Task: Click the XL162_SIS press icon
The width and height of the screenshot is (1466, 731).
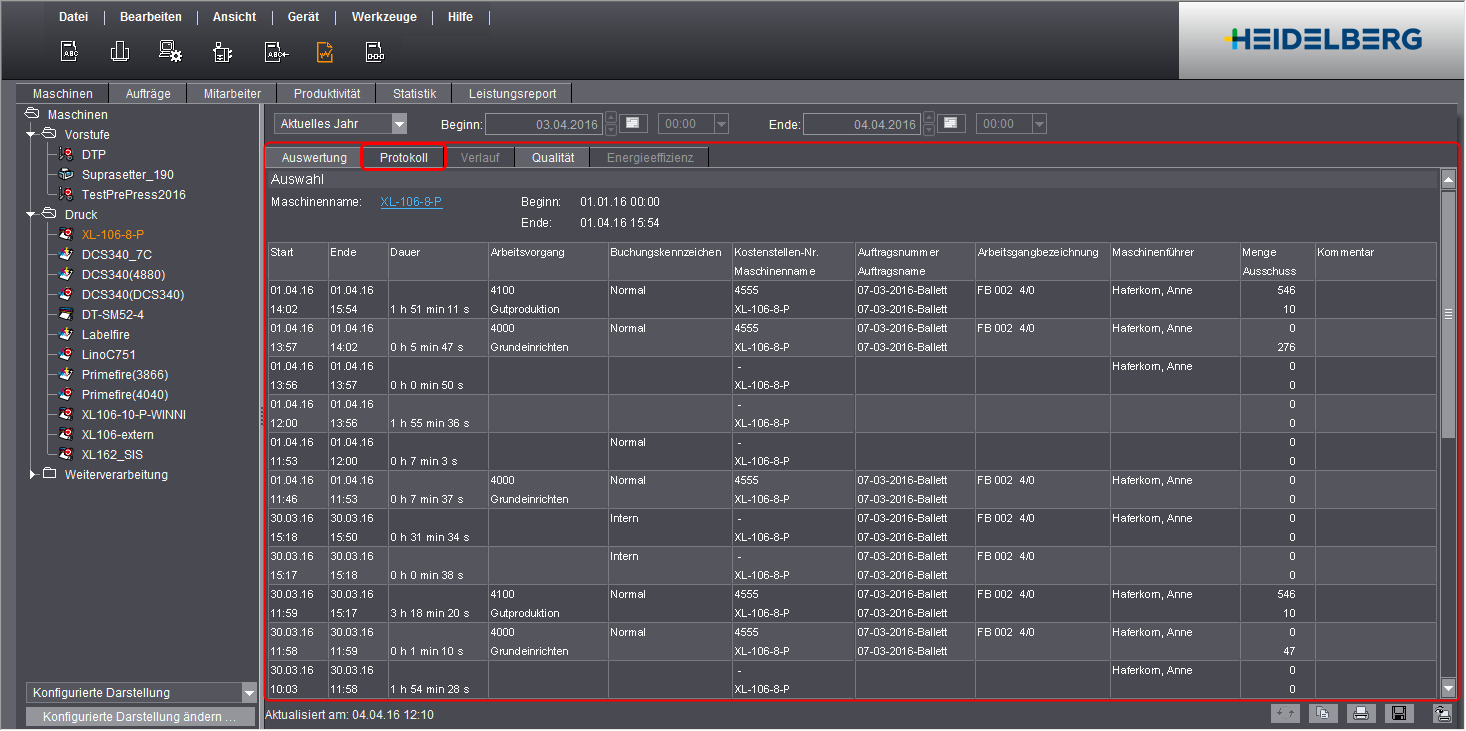Action: (66, 454)
